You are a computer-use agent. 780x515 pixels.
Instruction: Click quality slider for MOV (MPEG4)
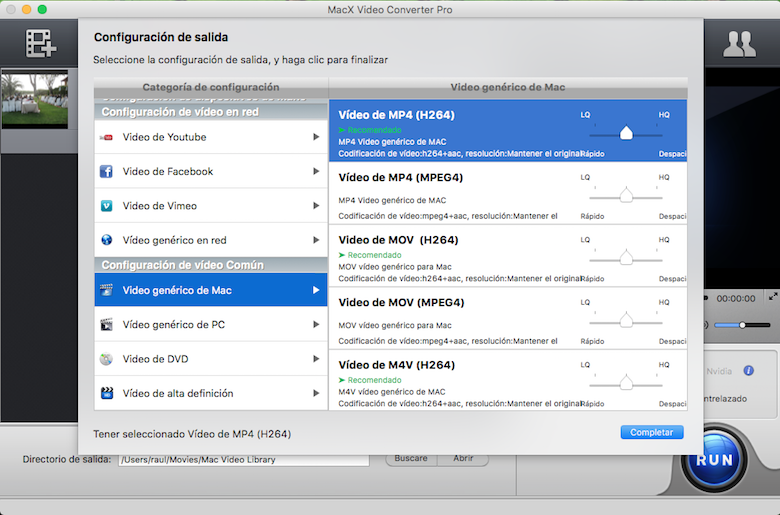tap(626, 321)
